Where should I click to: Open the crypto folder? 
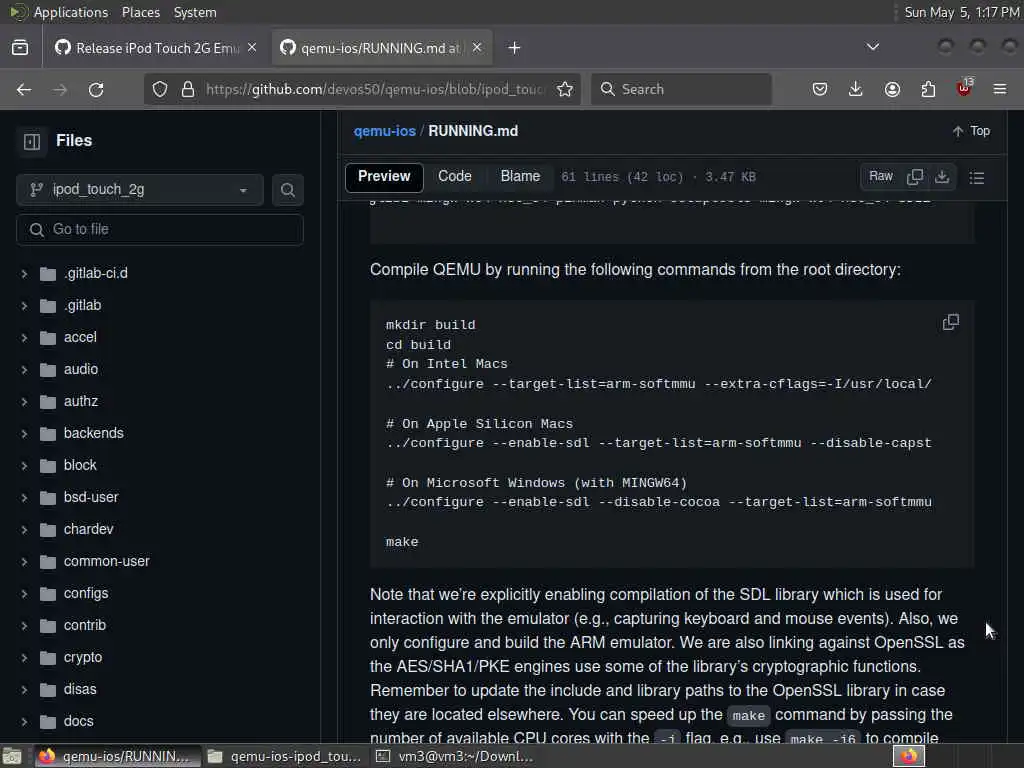click(x=83, y=658)
